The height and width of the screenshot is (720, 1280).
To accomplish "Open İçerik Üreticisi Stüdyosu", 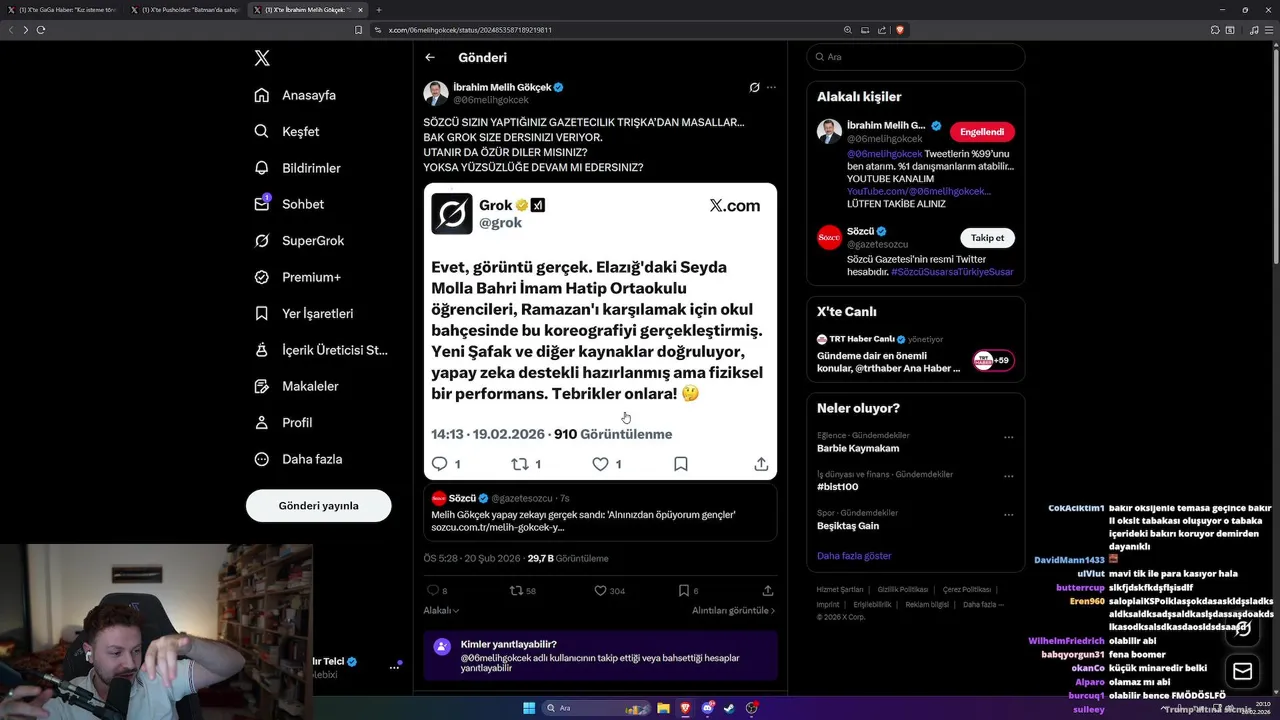I will (x=321, y=350).
